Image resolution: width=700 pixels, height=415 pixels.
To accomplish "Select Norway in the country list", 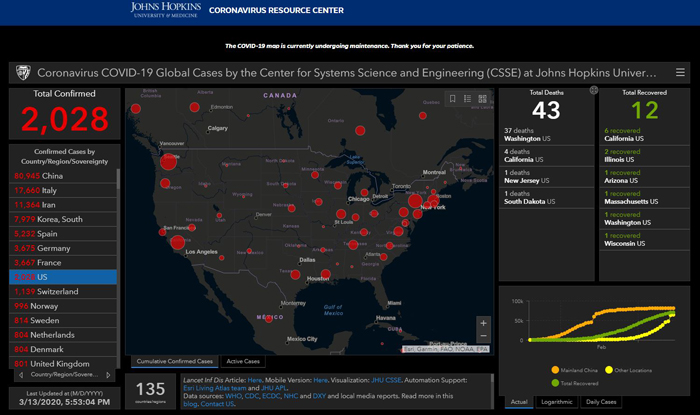I will pos(63,306).
